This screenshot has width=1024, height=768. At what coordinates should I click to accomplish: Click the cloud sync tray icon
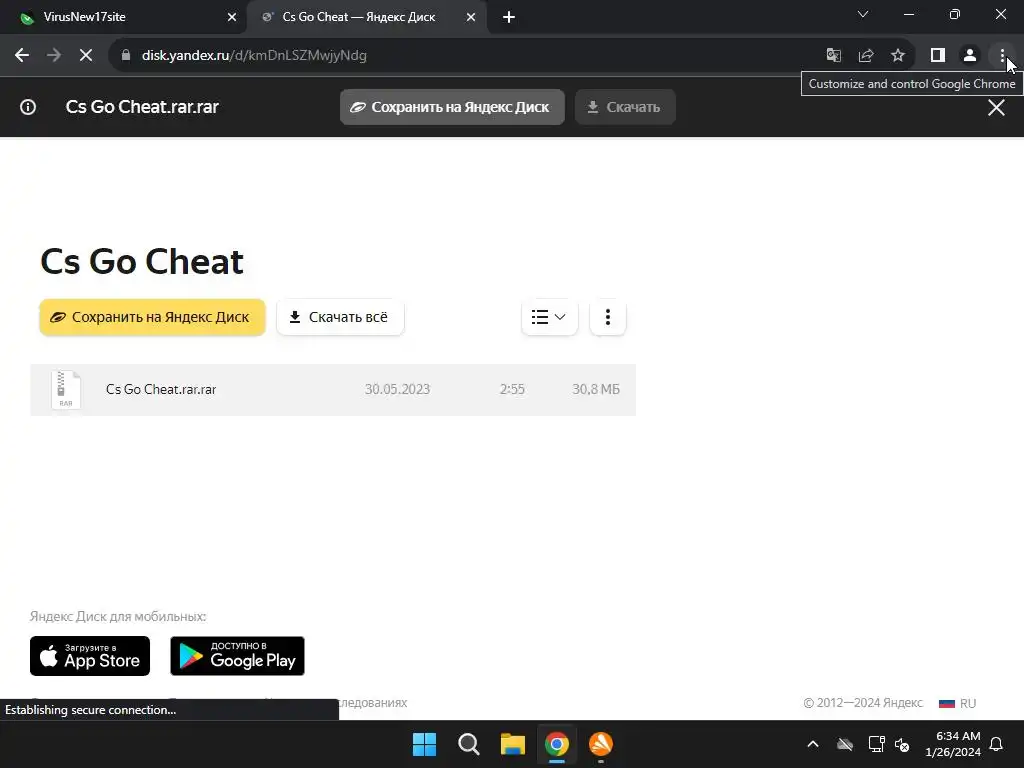[x=845, y=744]
